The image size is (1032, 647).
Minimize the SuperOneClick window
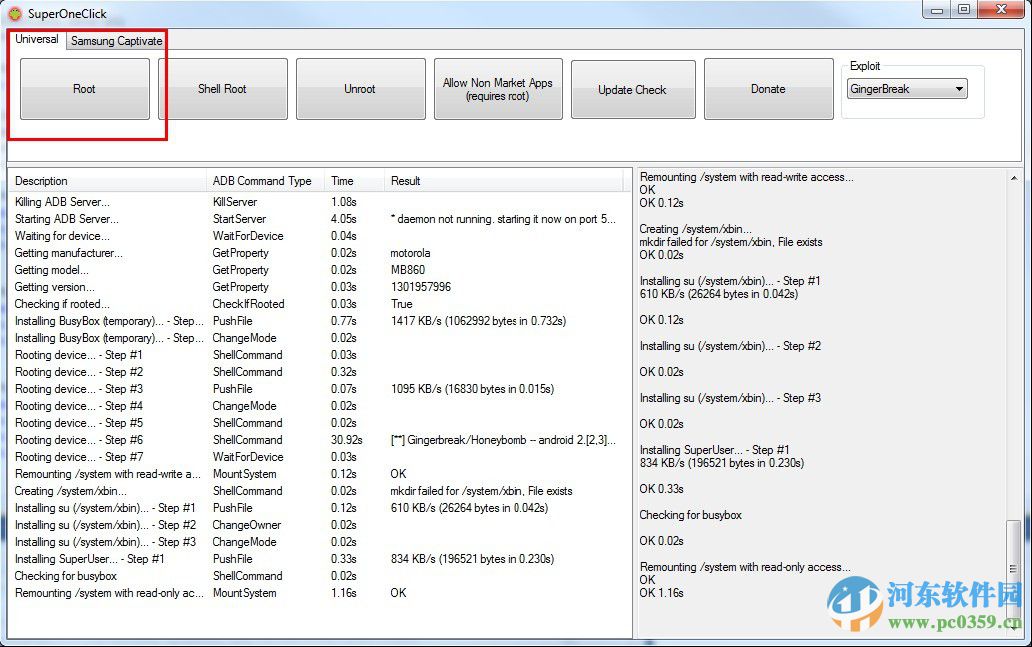[937, 9]
